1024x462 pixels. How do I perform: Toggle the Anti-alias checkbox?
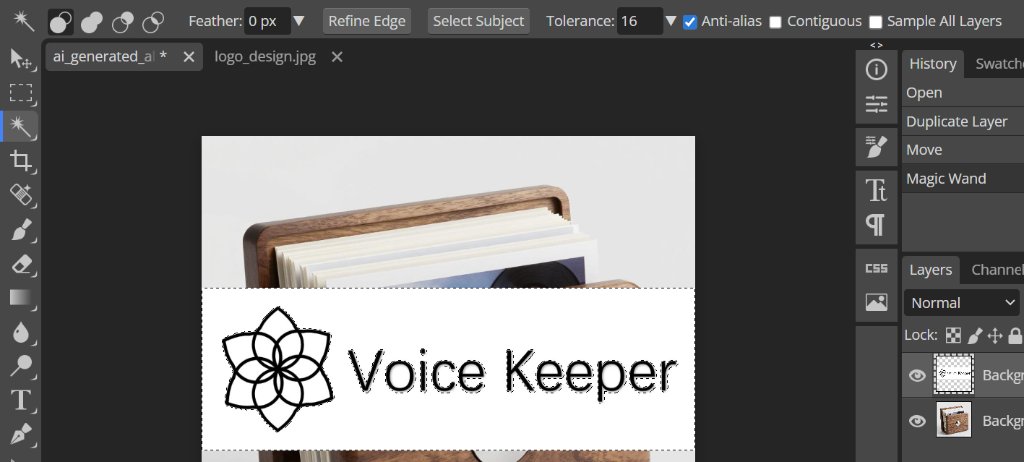click(x=690, y=22)
